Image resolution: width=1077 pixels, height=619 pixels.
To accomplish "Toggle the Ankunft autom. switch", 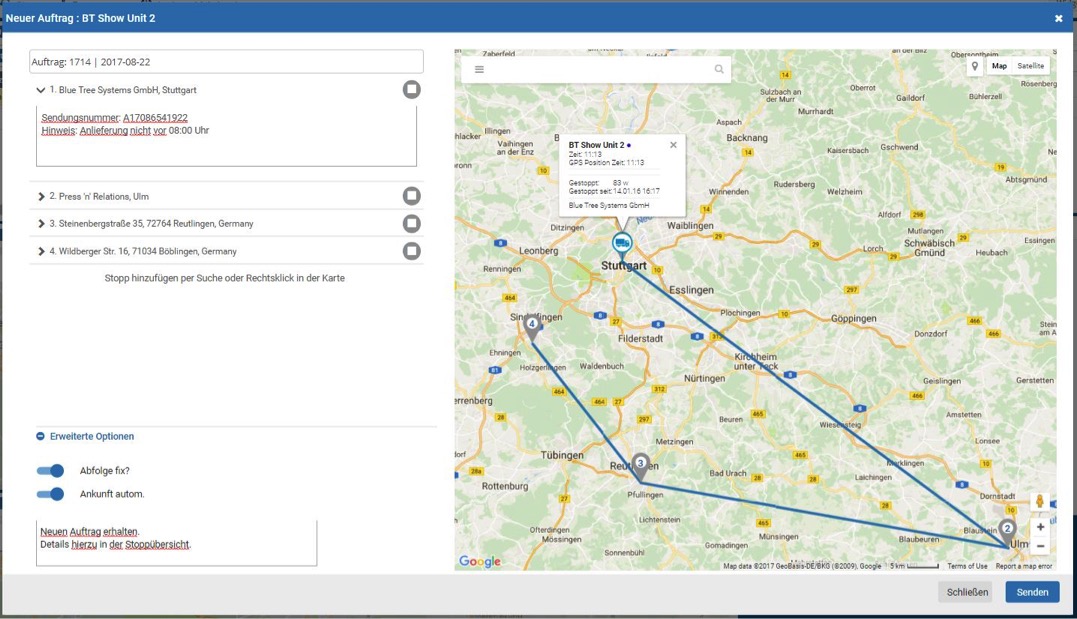I will tap(50, 494).
